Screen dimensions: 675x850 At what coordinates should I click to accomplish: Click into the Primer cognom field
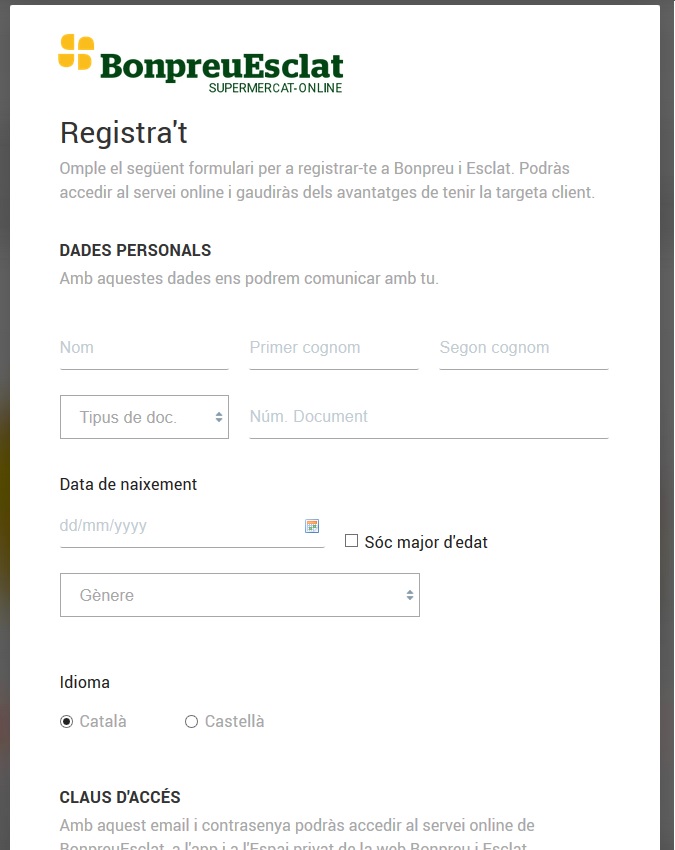click(333, 348)
